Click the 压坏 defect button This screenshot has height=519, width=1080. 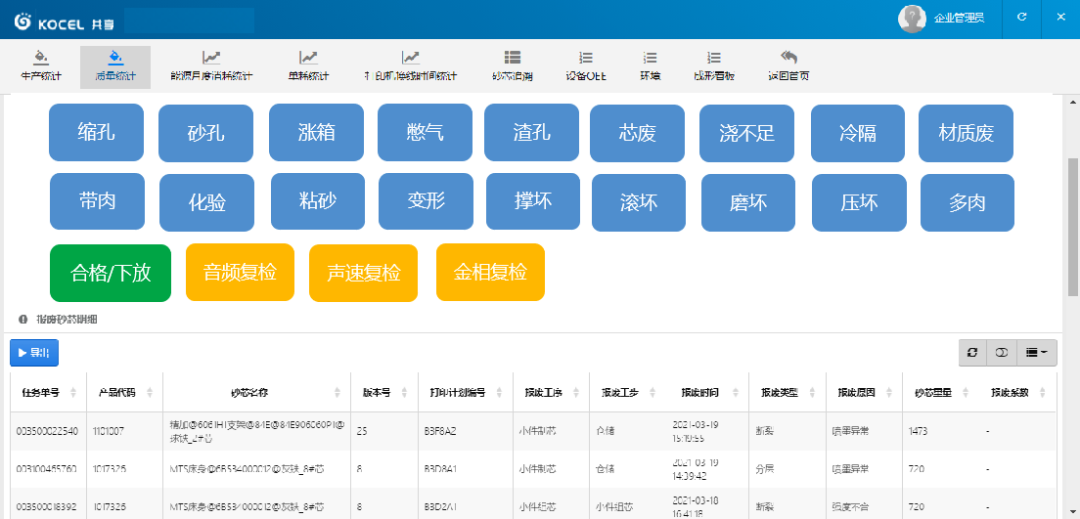click(x=859, y=203)
